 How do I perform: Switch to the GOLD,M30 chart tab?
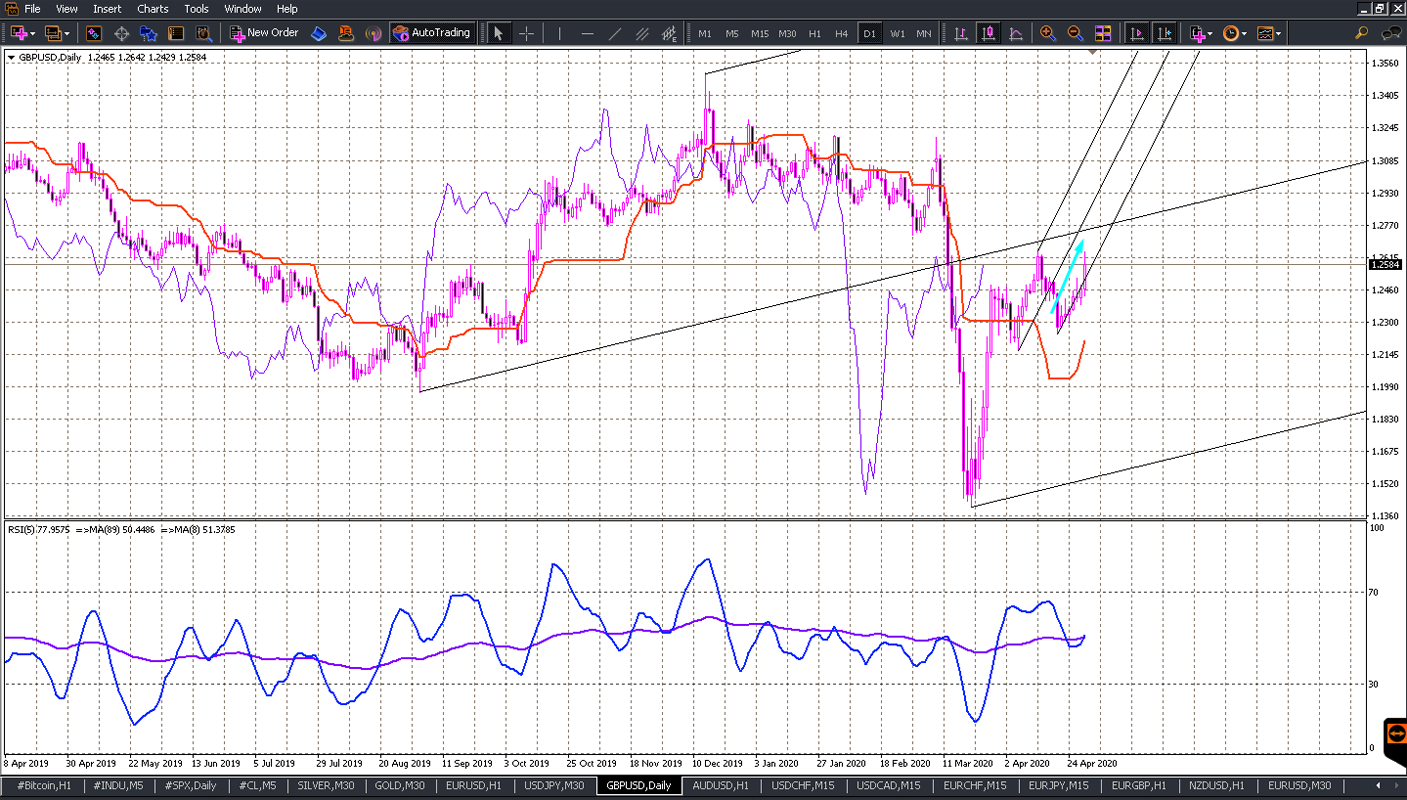pos(399,786)
